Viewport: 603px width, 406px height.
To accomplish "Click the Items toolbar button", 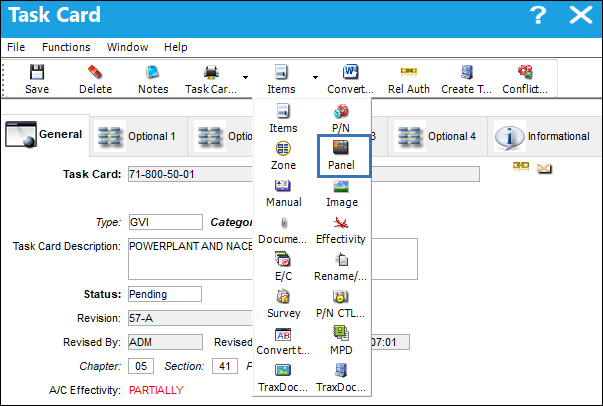I will 281,79.
